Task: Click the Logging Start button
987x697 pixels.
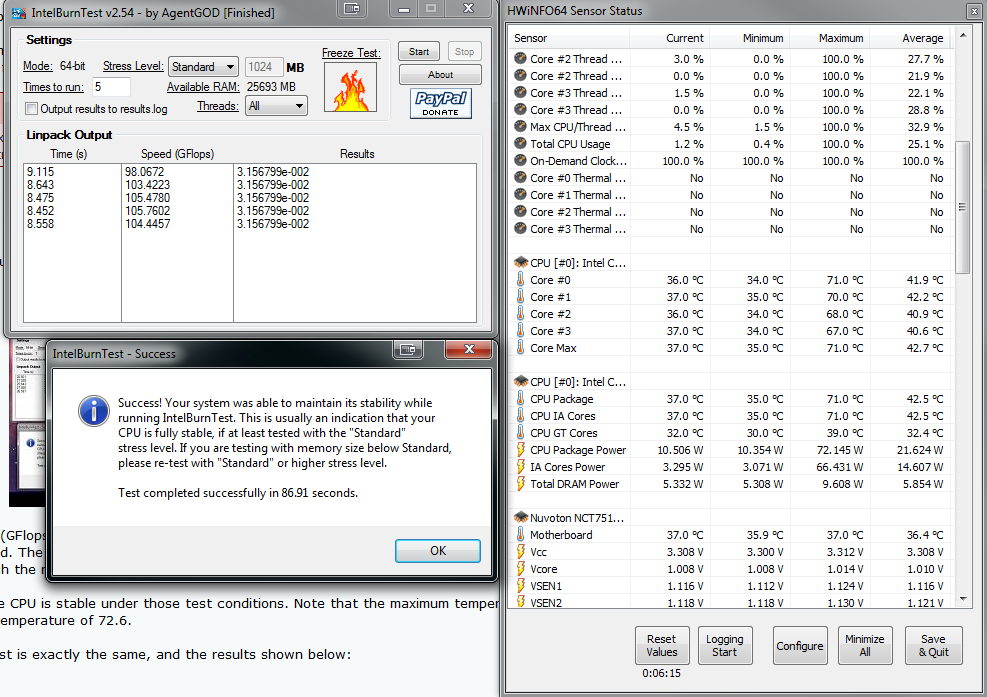Action: 725,645
